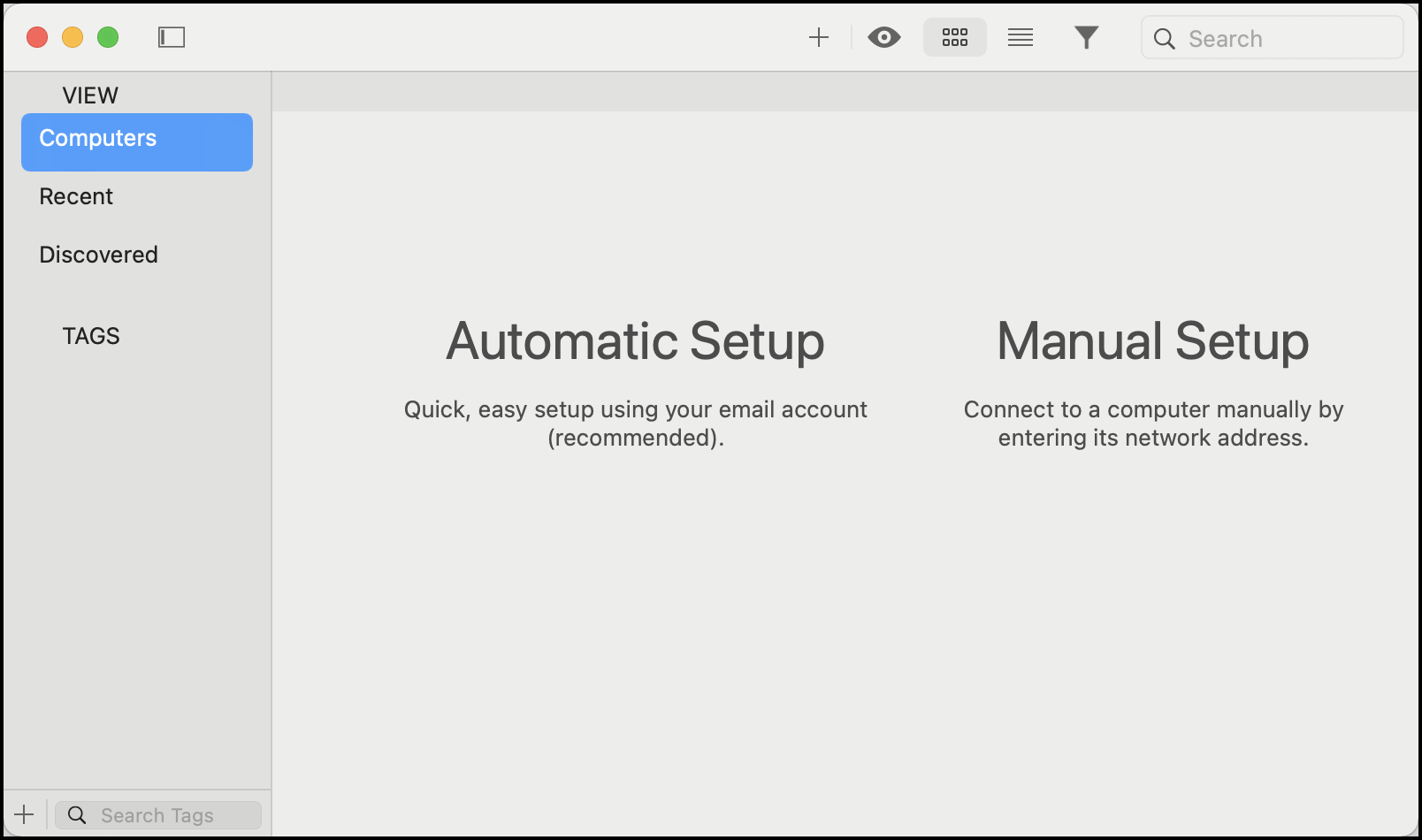Viewport: 1422px width, 840px height.
Task: Click the yellow minimize window button
Action: tap(73, 37)
